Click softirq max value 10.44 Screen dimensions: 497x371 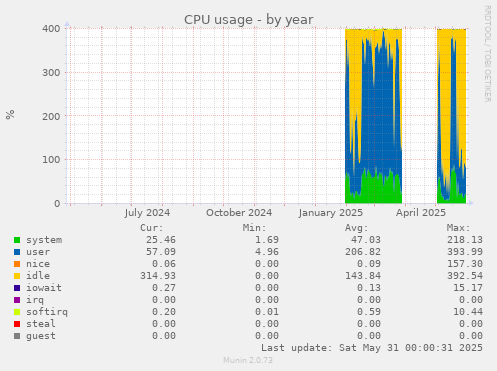468,312
